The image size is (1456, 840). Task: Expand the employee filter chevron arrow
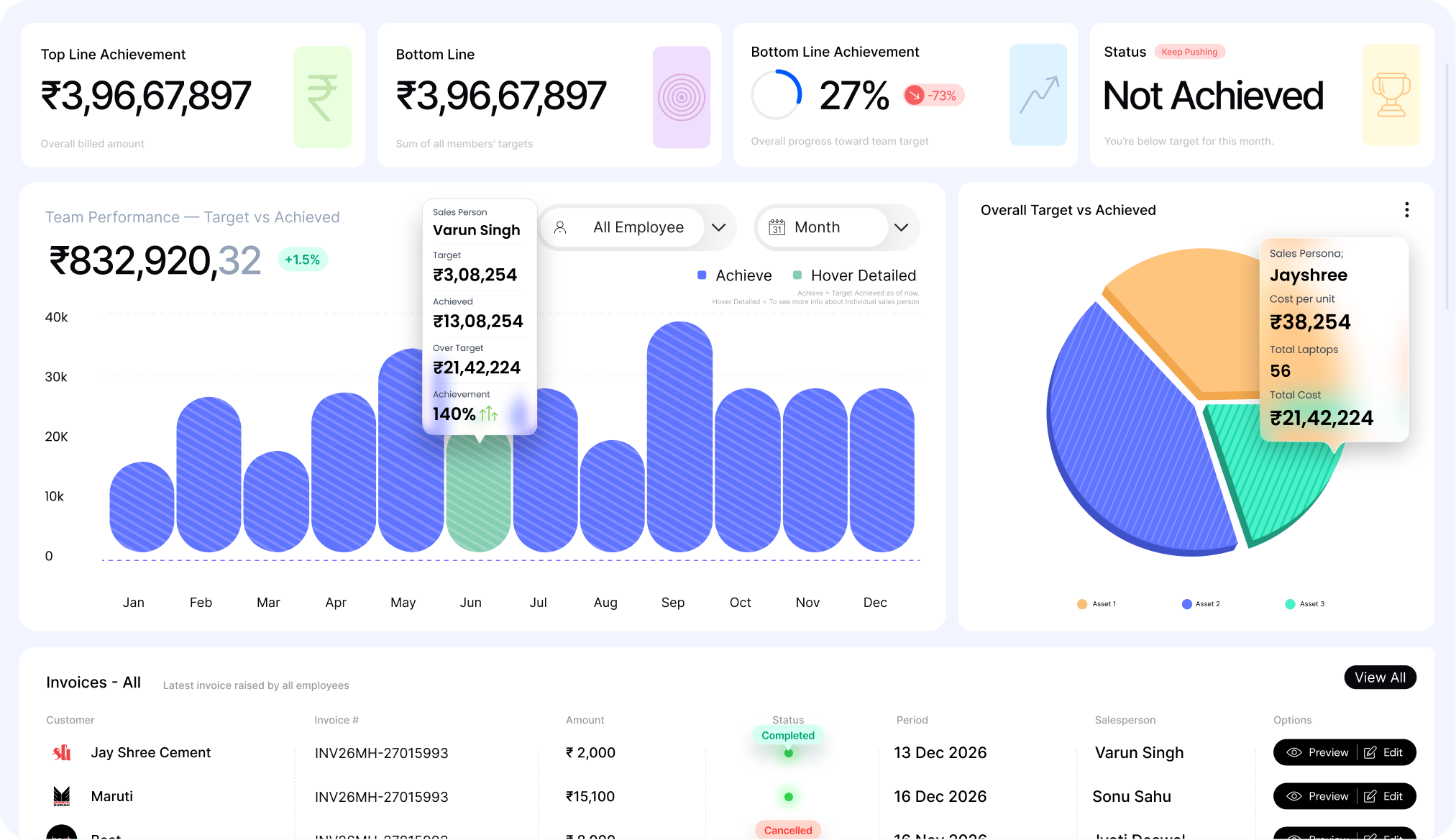pos(718,227)
